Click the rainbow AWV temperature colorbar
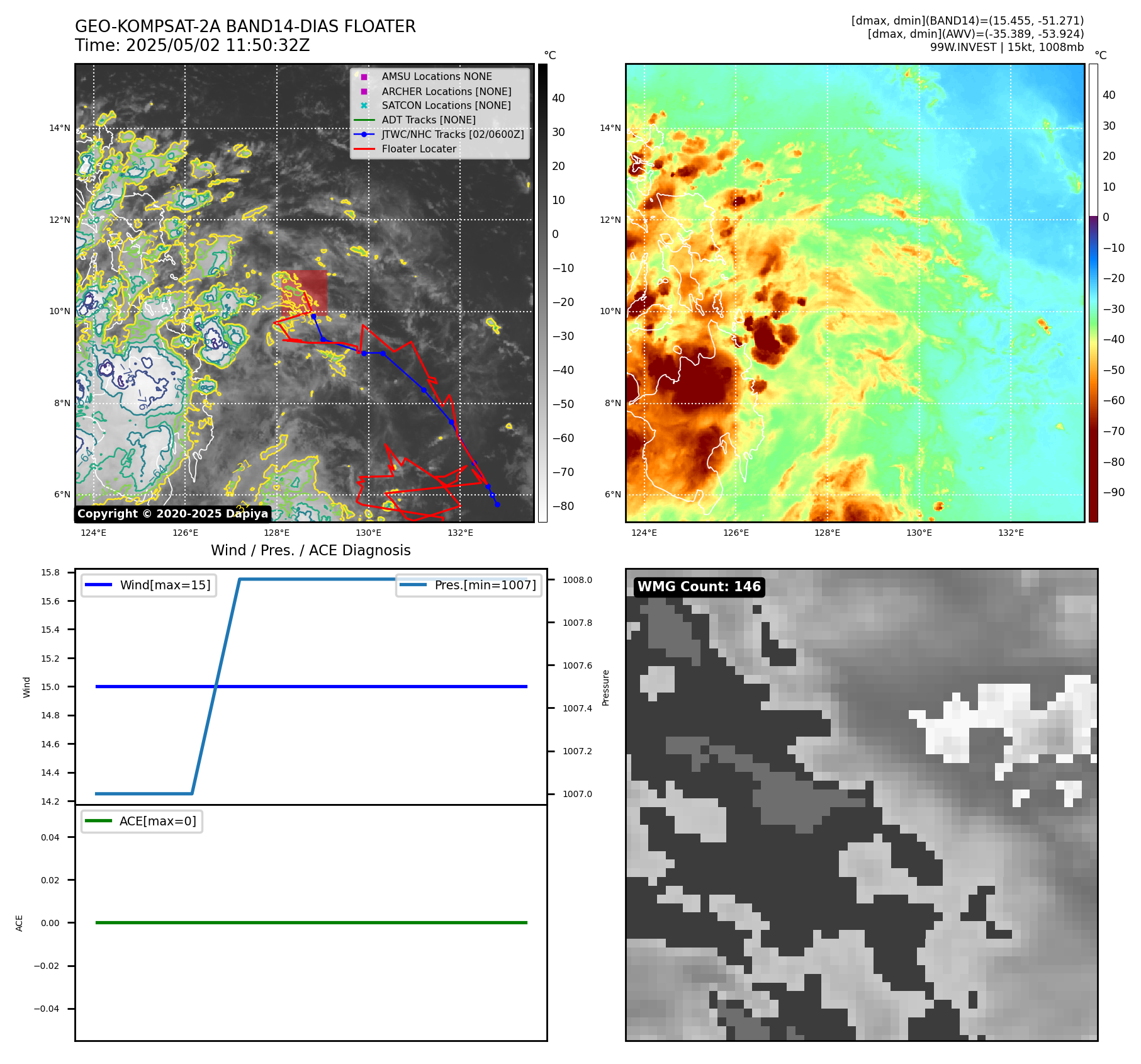Screen dimensions: 1141x1064 coord(1093,293)
